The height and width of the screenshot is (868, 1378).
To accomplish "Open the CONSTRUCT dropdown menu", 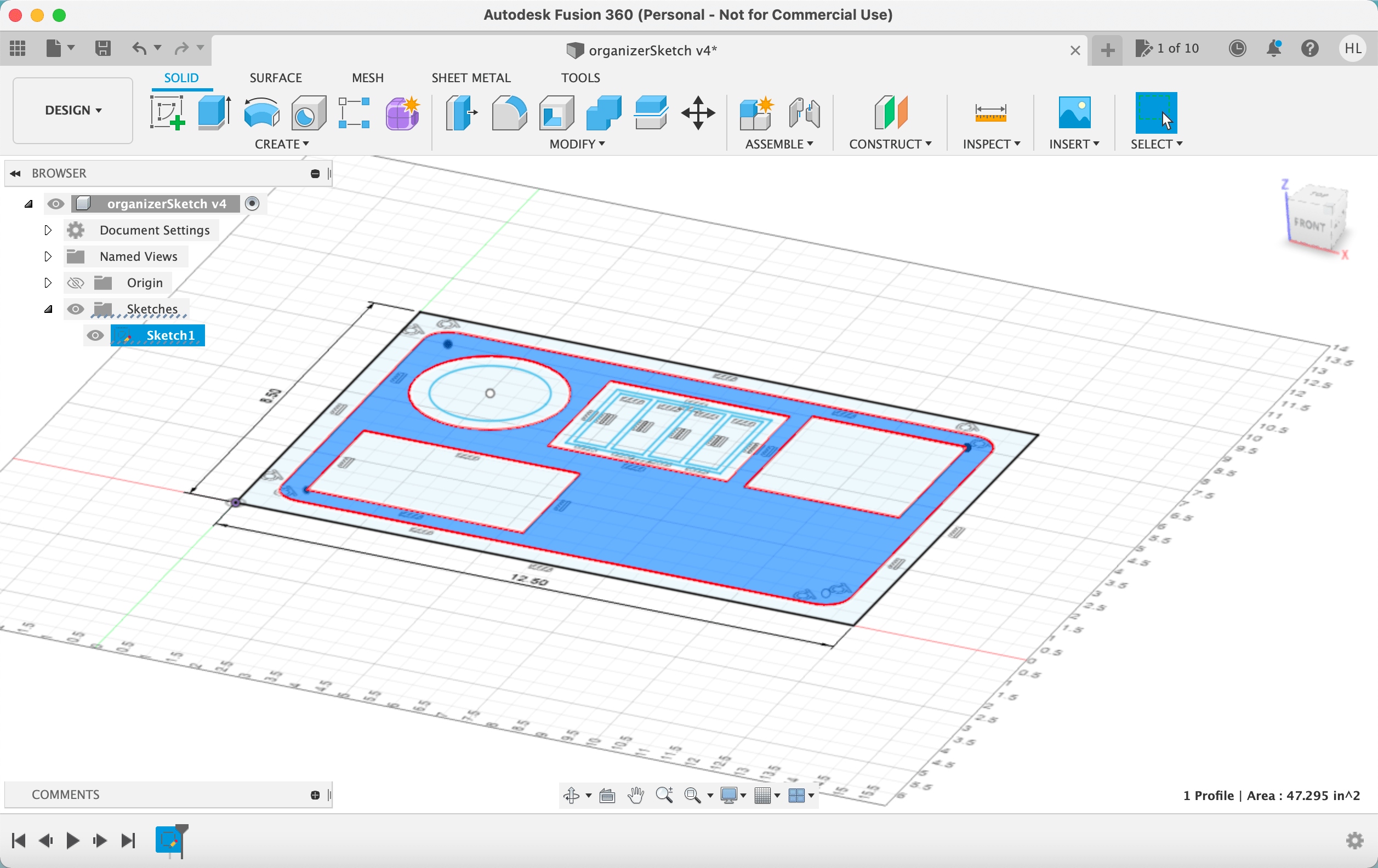I will coord(890,144).
